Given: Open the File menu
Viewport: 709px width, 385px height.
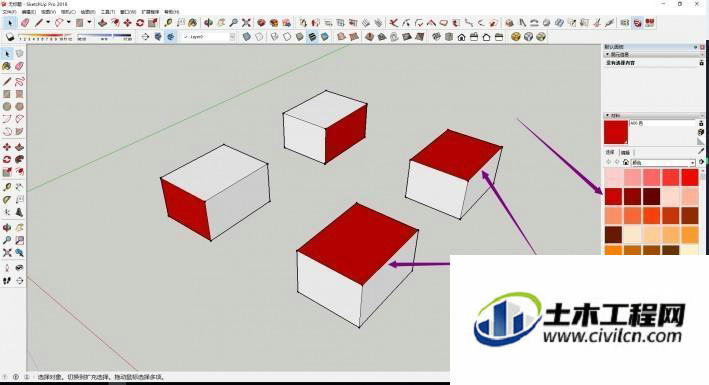Looking at the screenshot, I should click(x=9, y=12).
